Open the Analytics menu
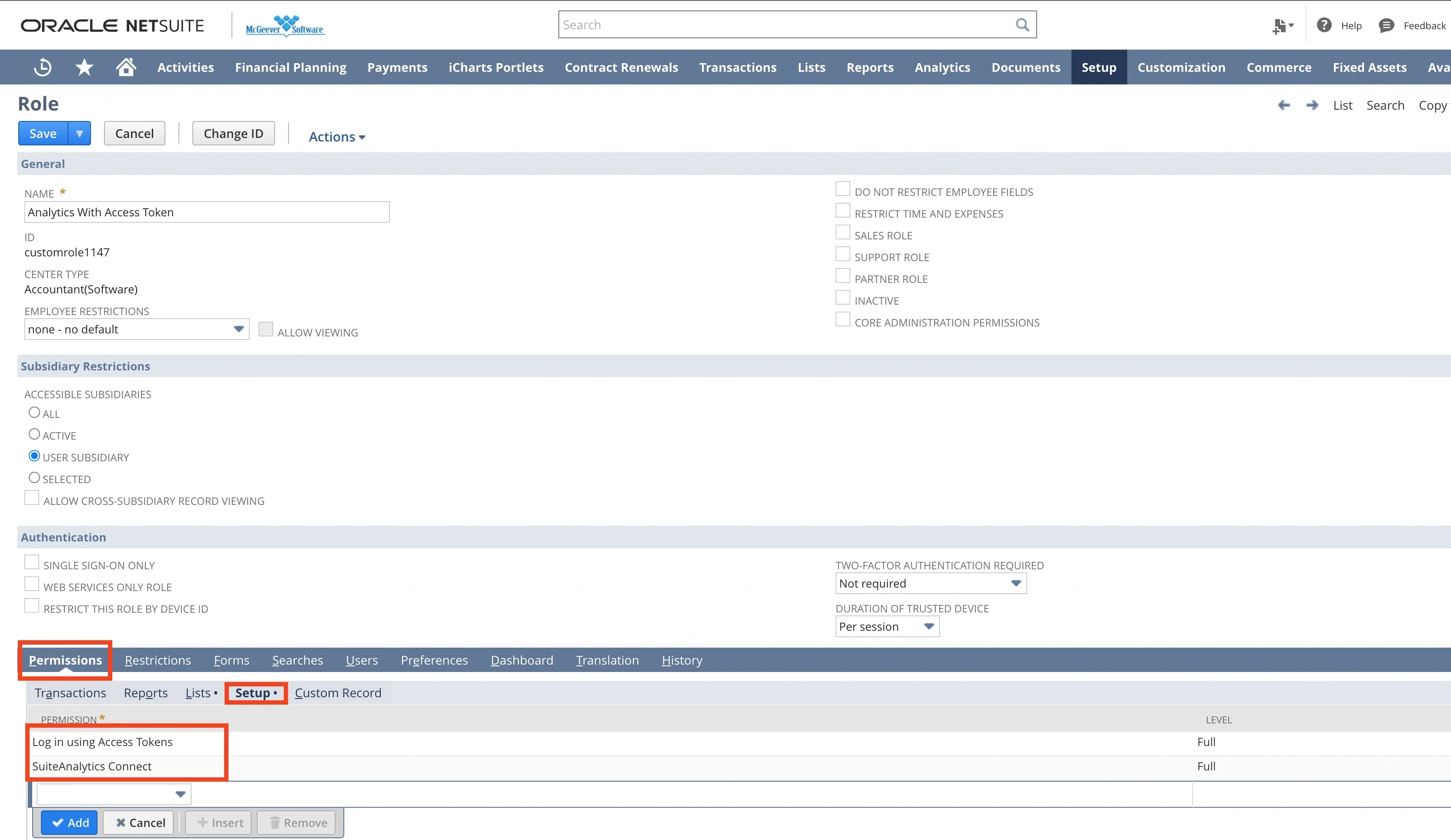 coord(942,67)
